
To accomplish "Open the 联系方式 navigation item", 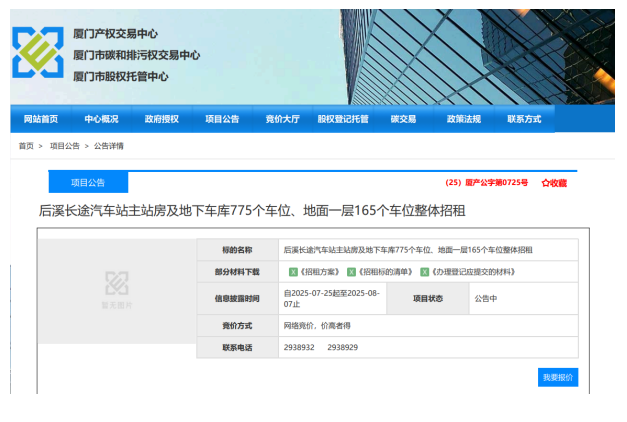I will [x=524, y=119].
